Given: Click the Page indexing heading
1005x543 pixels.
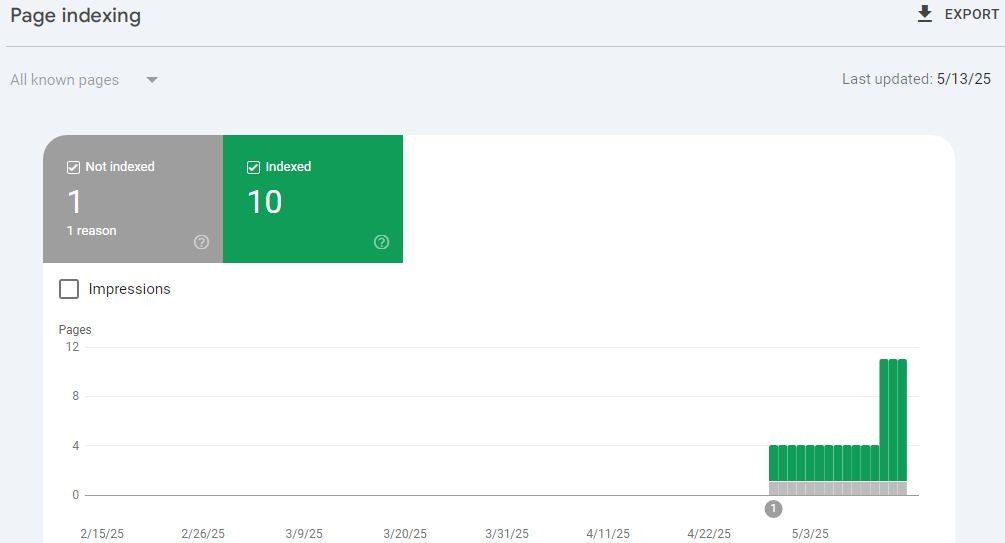Looking at the screenshot, I should (76, 15).
